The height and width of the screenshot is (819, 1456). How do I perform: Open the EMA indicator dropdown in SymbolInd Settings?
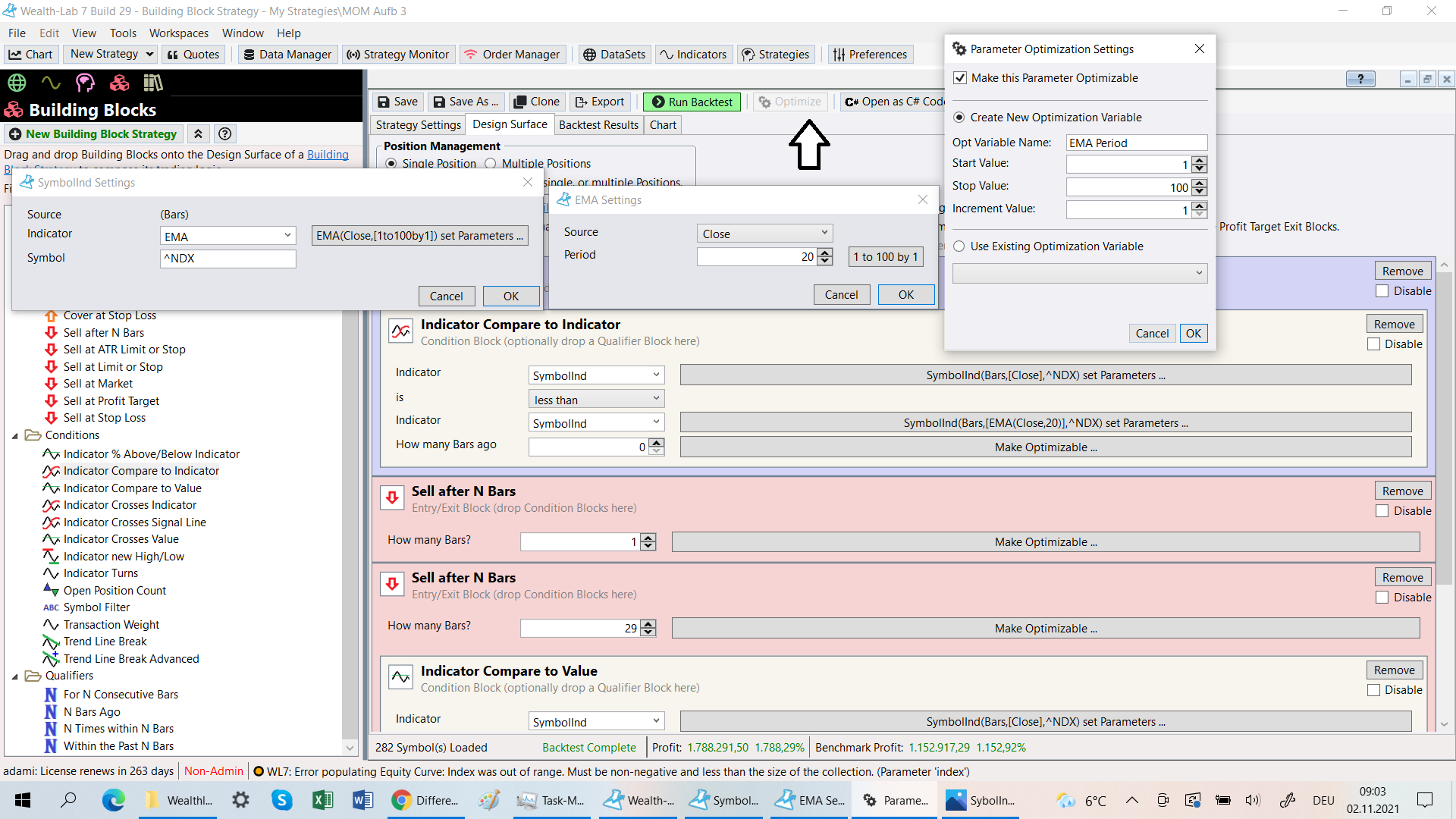[x=227, y=236]
